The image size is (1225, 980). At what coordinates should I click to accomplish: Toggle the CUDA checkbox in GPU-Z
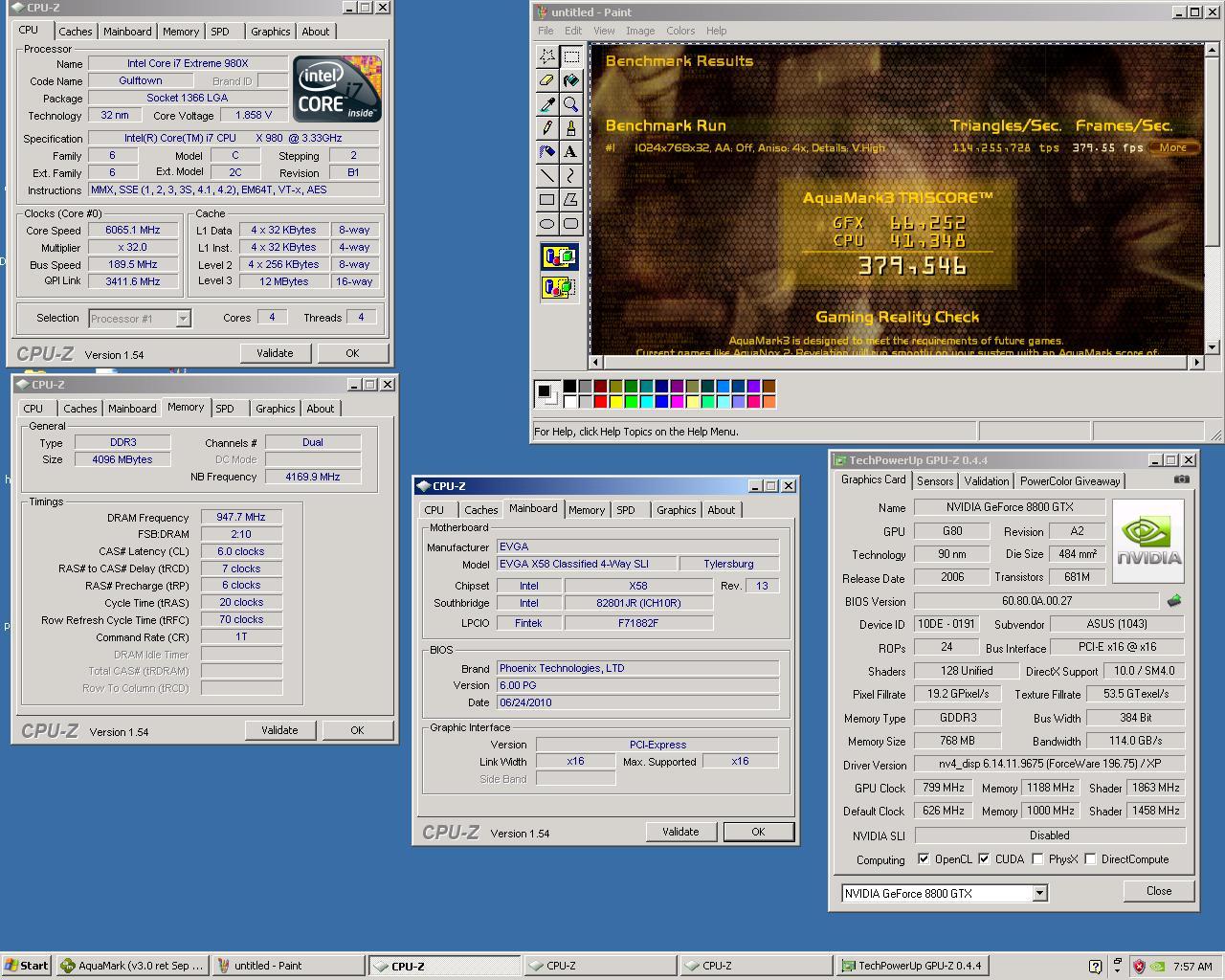click(x=984, y=859)
